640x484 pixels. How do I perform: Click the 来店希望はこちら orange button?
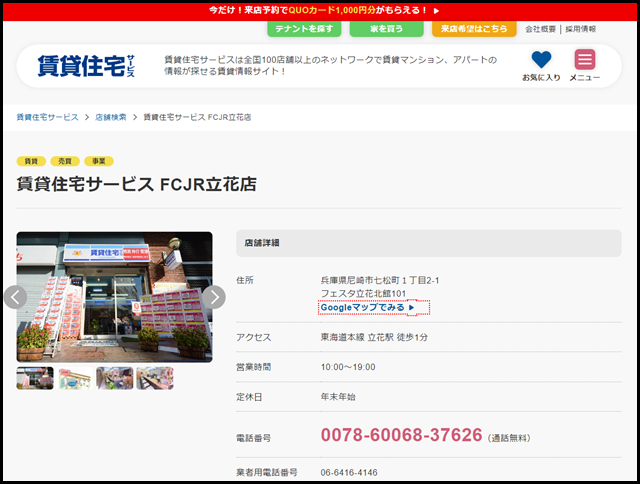pyautogui.click(x=474, y=29)
